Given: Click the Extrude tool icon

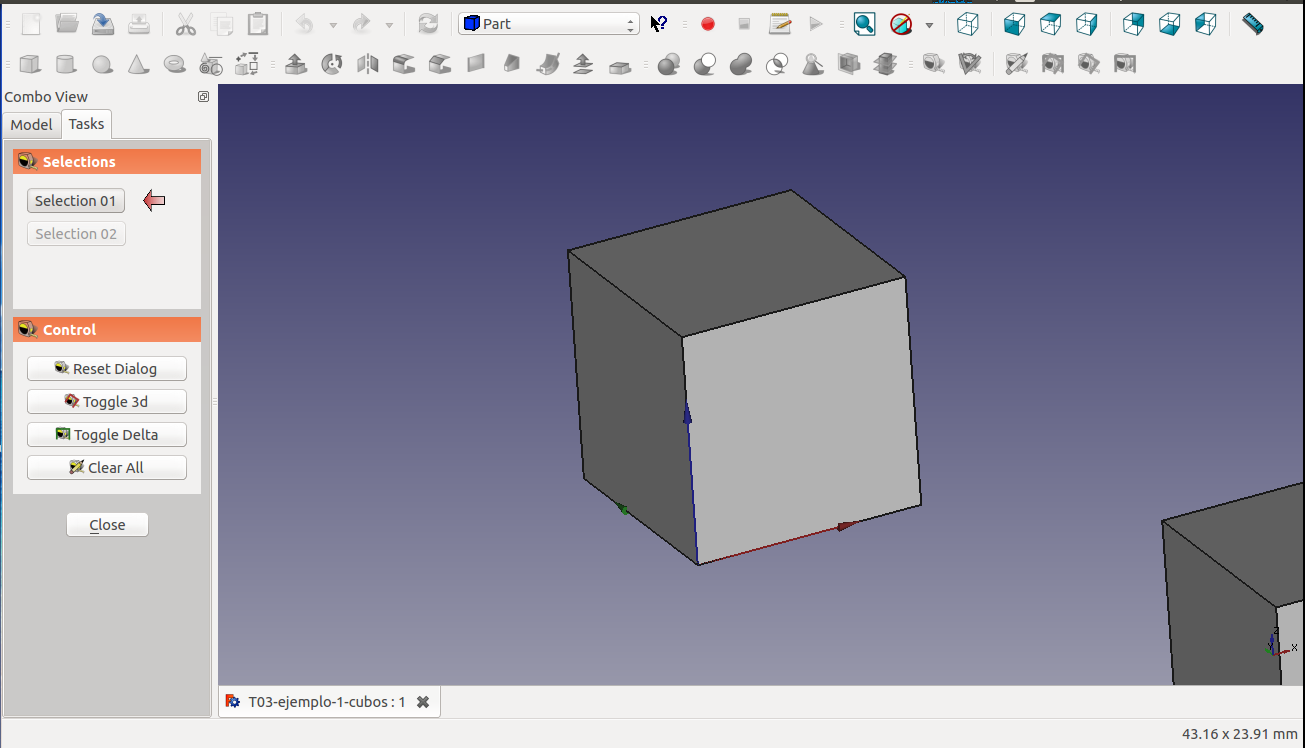Looking at the screenshot, I should coord(296,65).
